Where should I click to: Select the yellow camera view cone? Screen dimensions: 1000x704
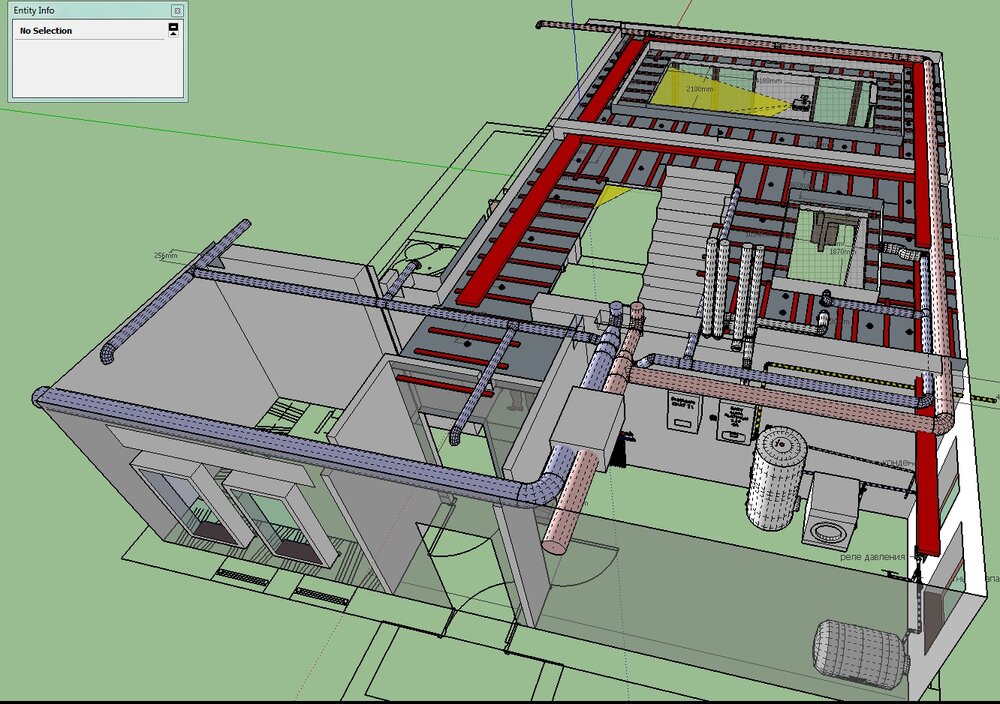714,94
